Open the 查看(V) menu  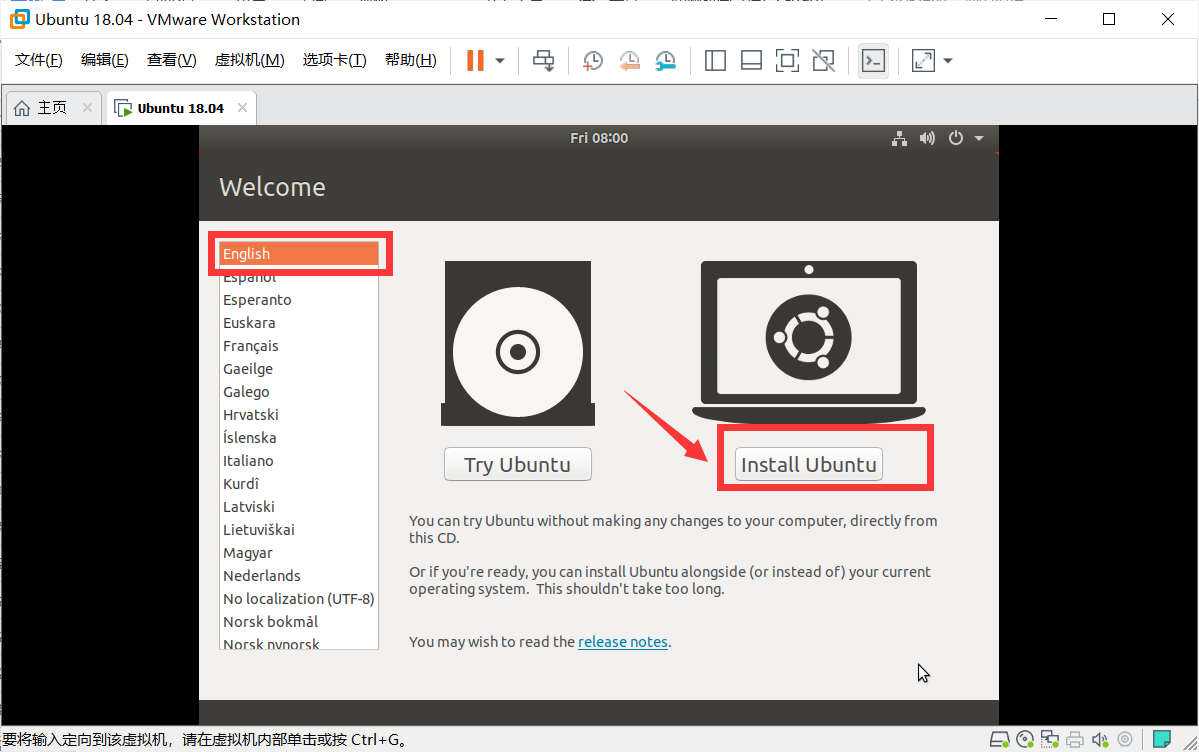(x=171, y=60)
